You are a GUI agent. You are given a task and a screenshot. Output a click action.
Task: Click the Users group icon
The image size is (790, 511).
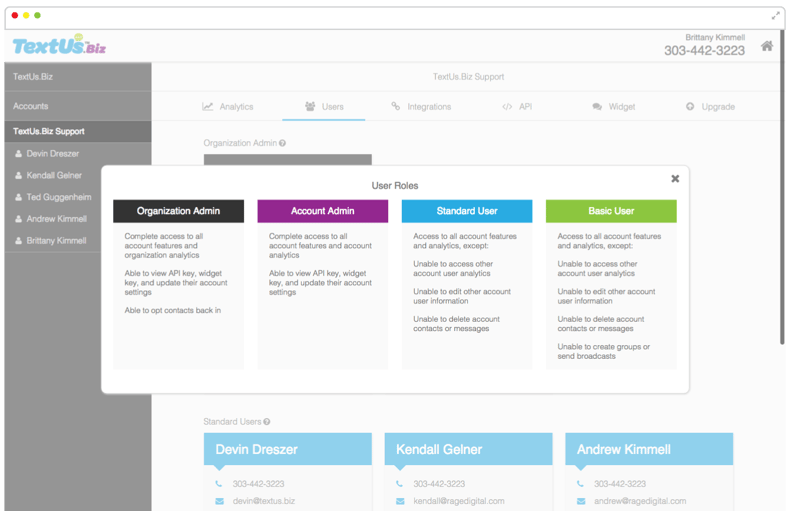tap(310, 106)
